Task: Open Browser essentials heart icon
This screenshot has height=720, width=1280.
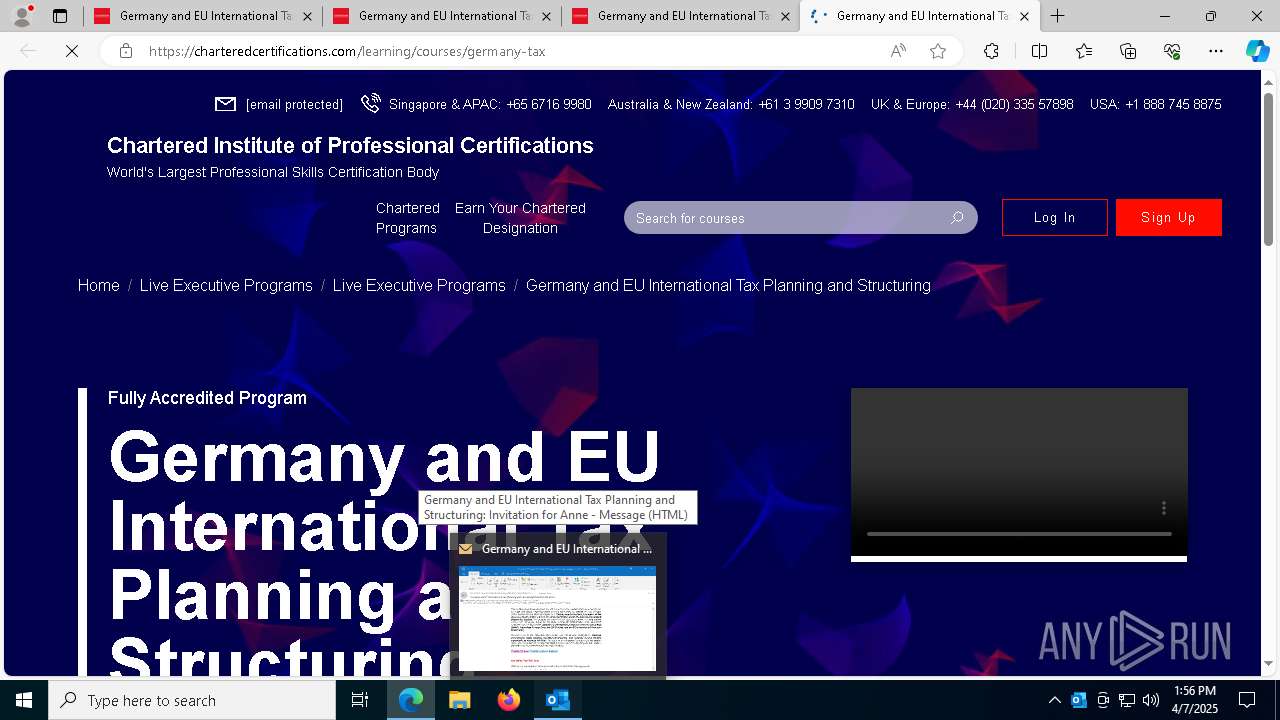Action: click(1172, 51)
